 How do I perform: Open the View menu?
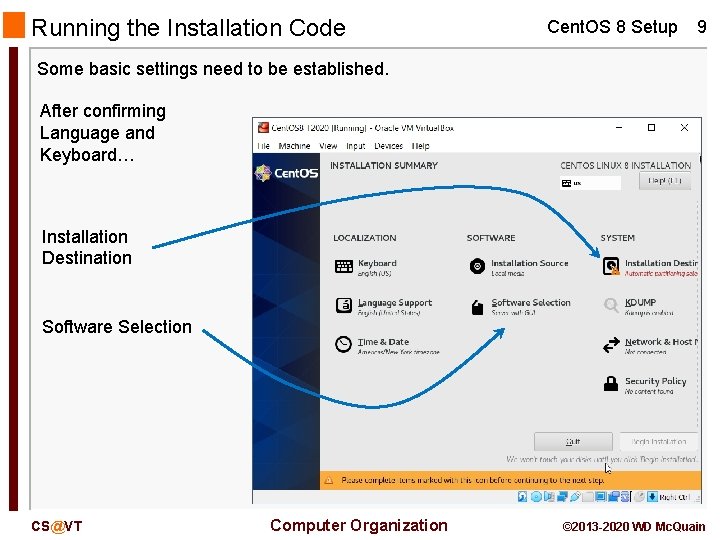328,146
